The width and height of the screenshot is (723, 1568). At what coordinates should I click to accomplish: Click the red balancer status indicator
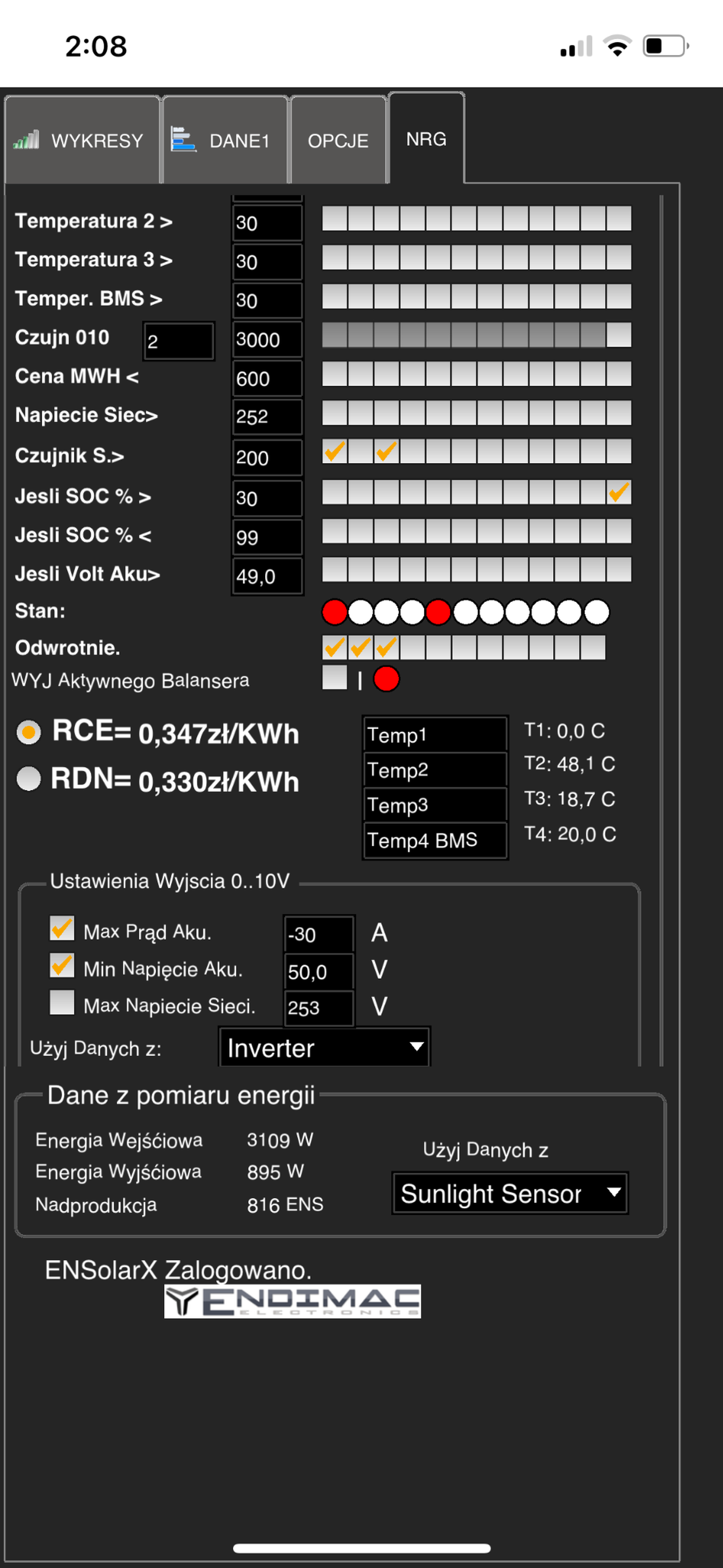point(387,679)
